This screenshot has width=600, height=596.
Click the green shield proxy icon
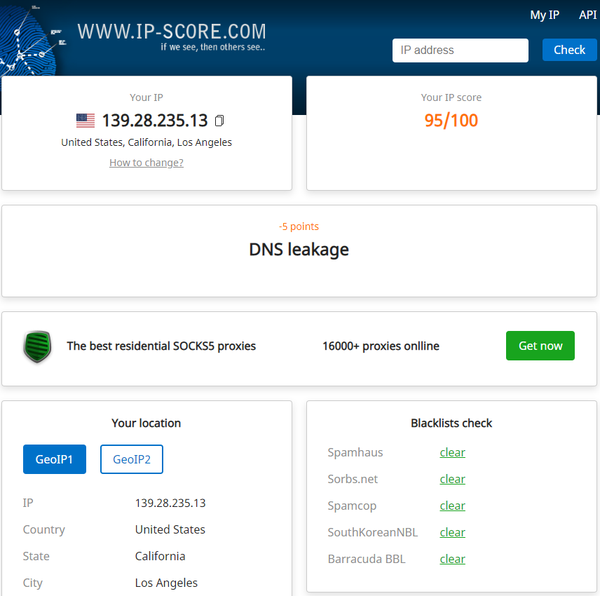pos(38,346)
